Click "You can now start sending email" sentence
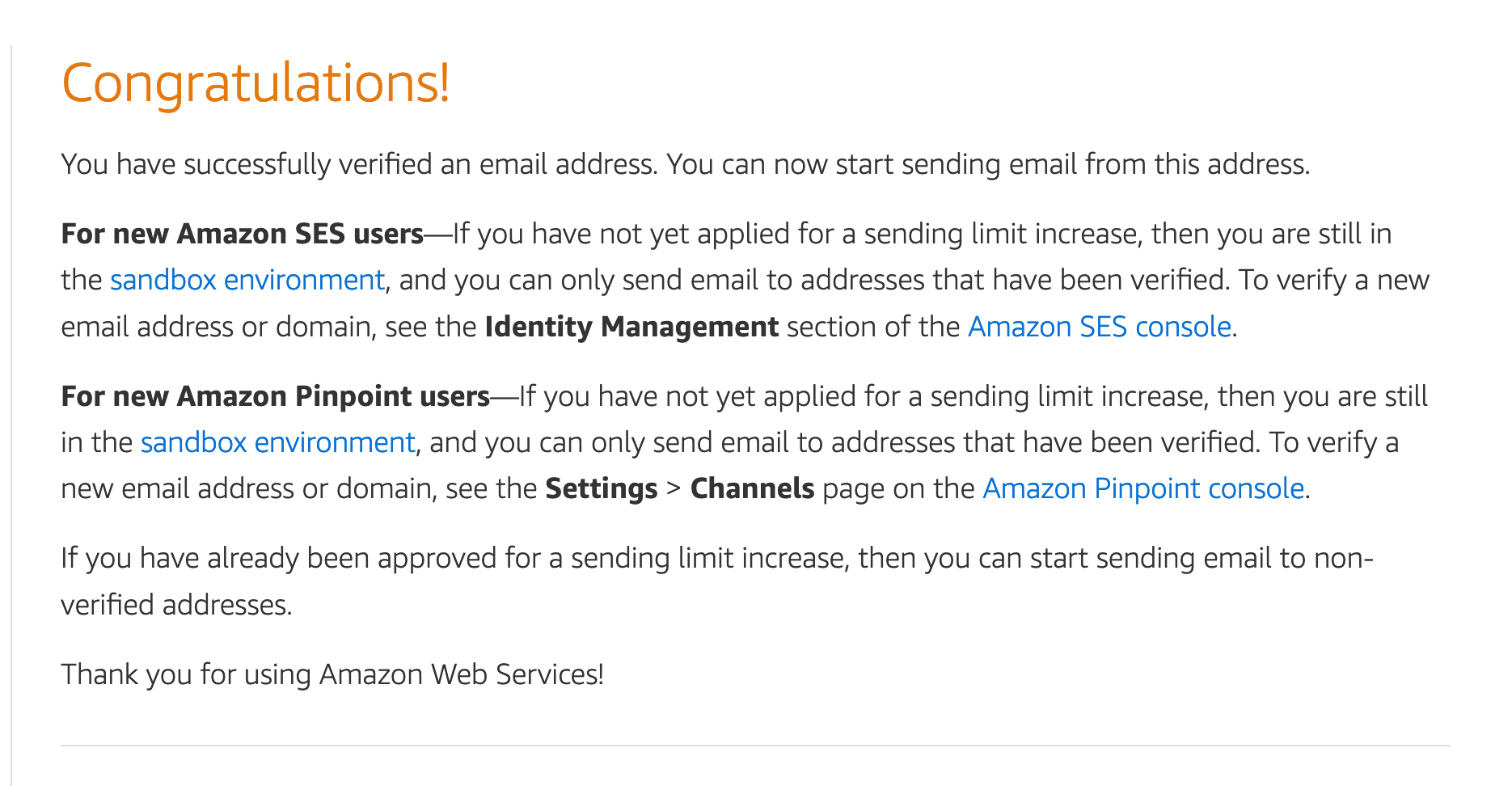 pyautogui.click(x=986, y=164)
